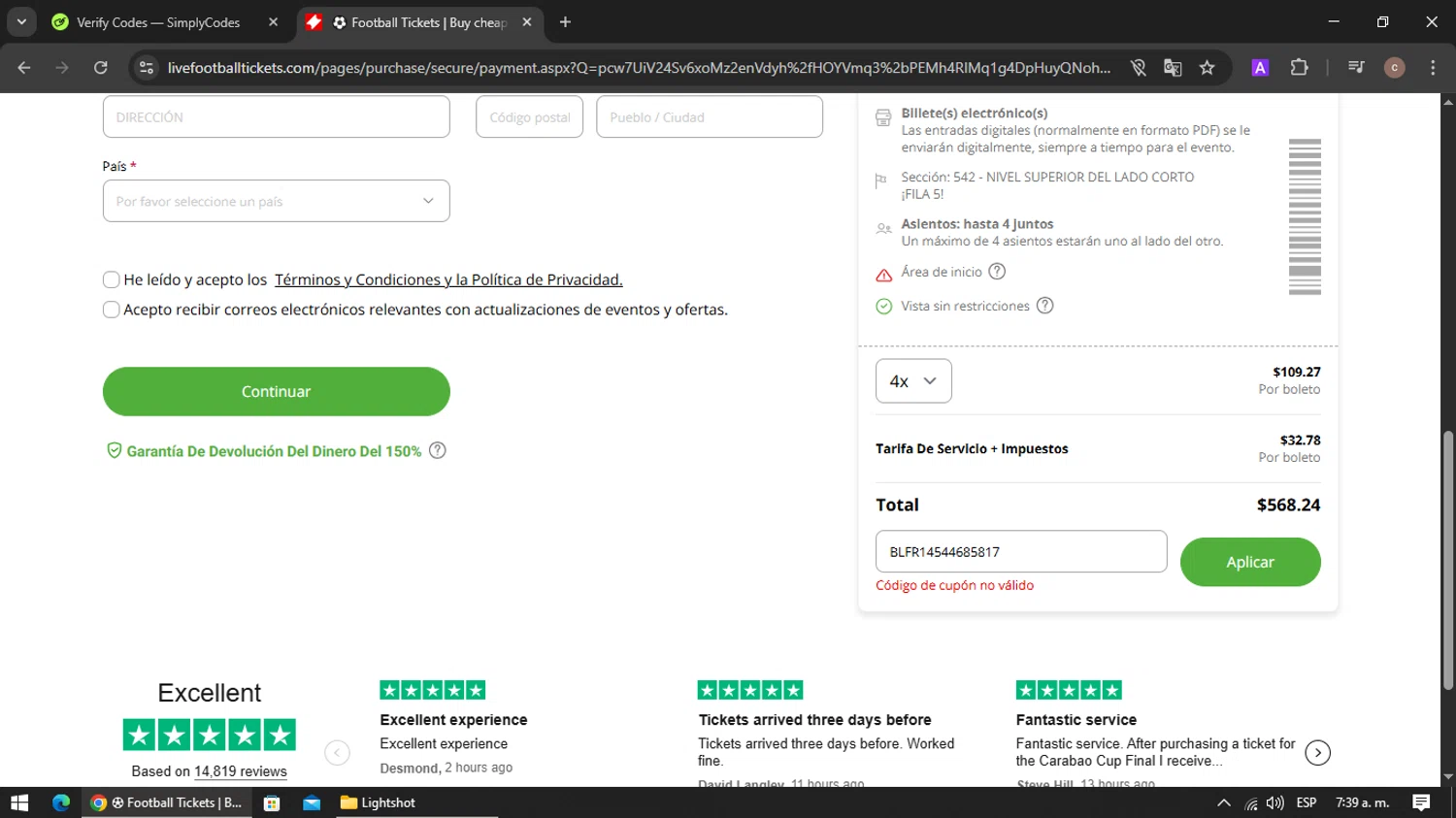Viewport: 1456px width, 818px height.
Task: Click the browser back arrow
Action: [24, 67]
